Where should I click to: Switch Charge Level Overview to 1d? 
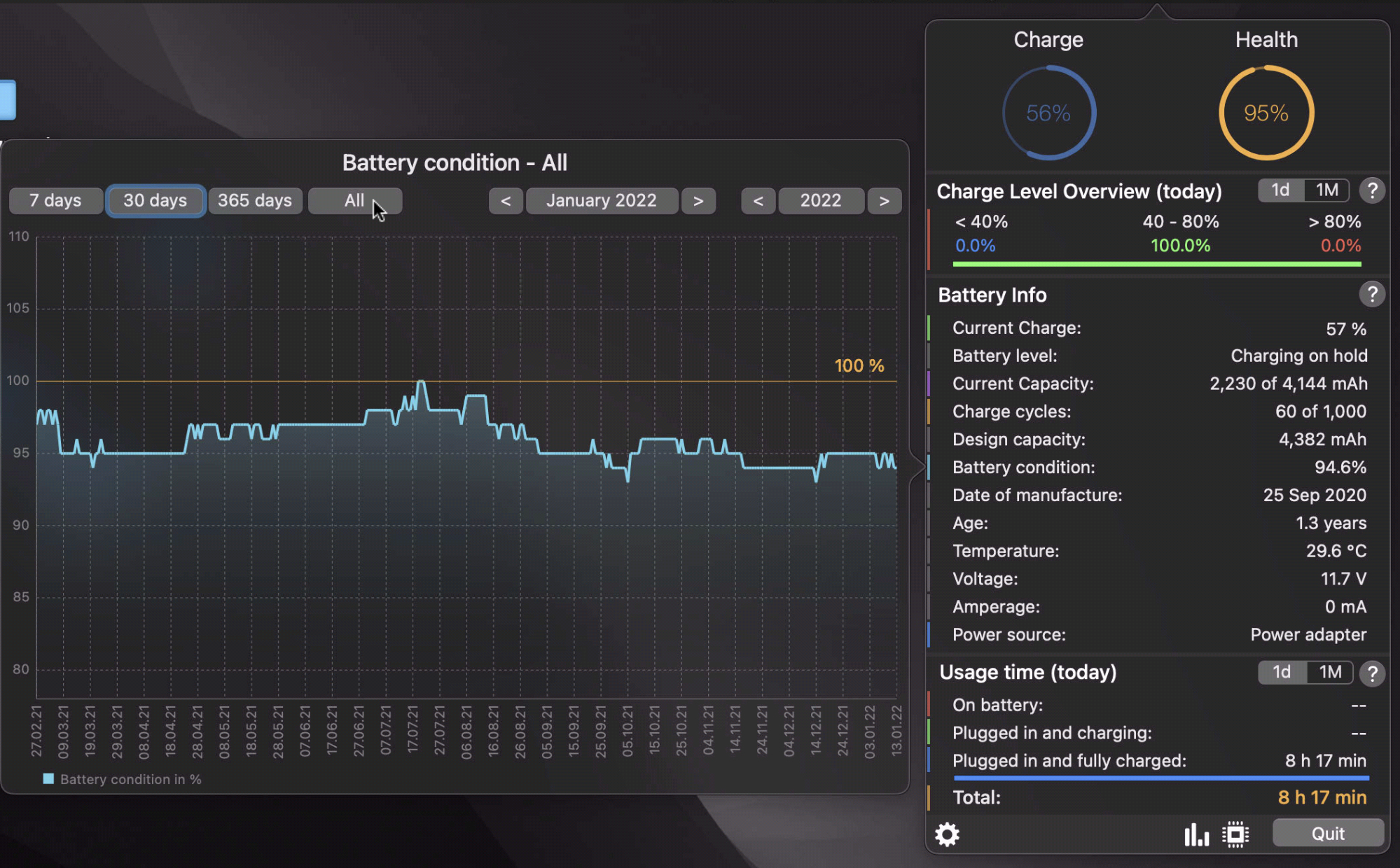click(1281, 190)
